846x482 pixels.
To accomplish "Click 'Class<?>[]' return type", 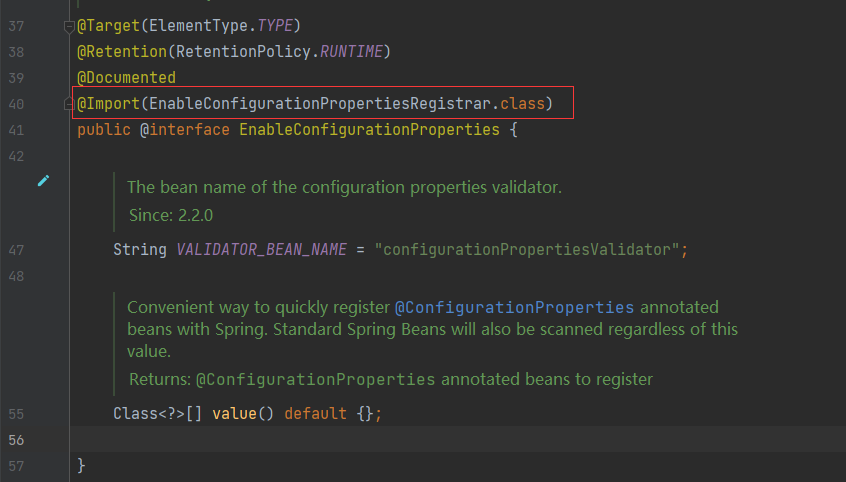I will 158,414.
